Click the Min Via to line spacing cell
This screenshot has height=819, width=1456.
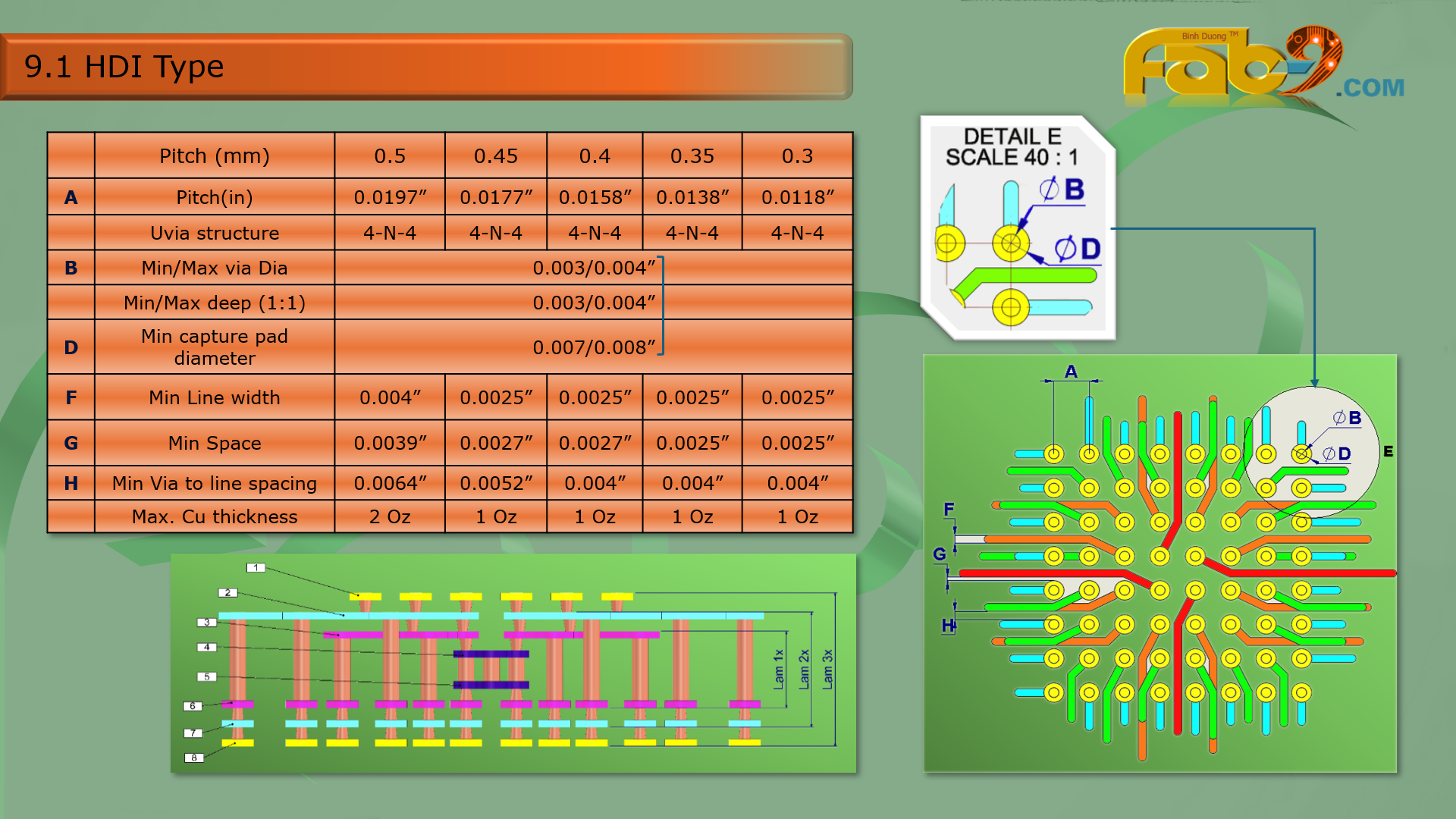point(215,483)
